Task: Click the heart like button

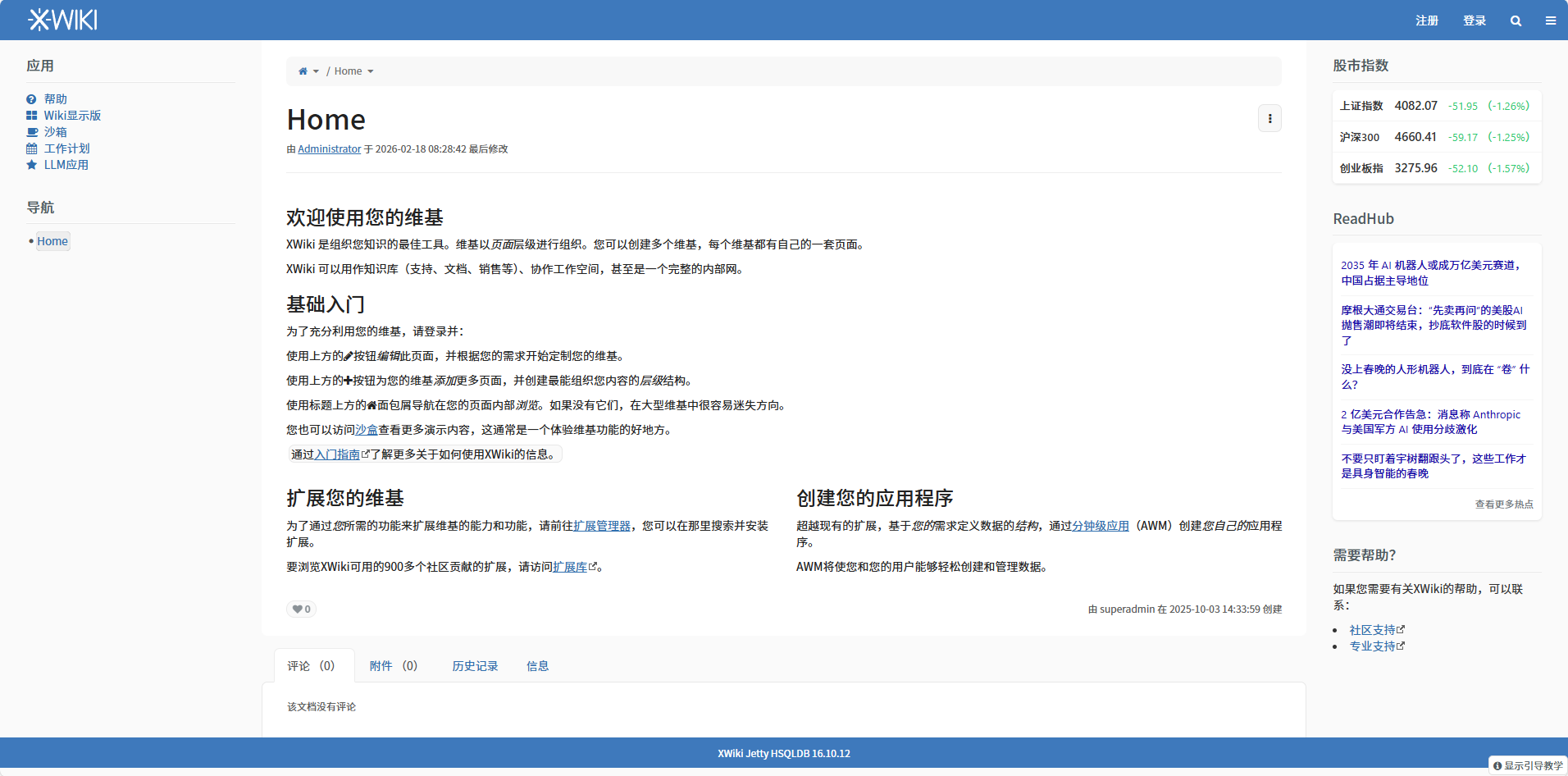Action: [301, 609]
